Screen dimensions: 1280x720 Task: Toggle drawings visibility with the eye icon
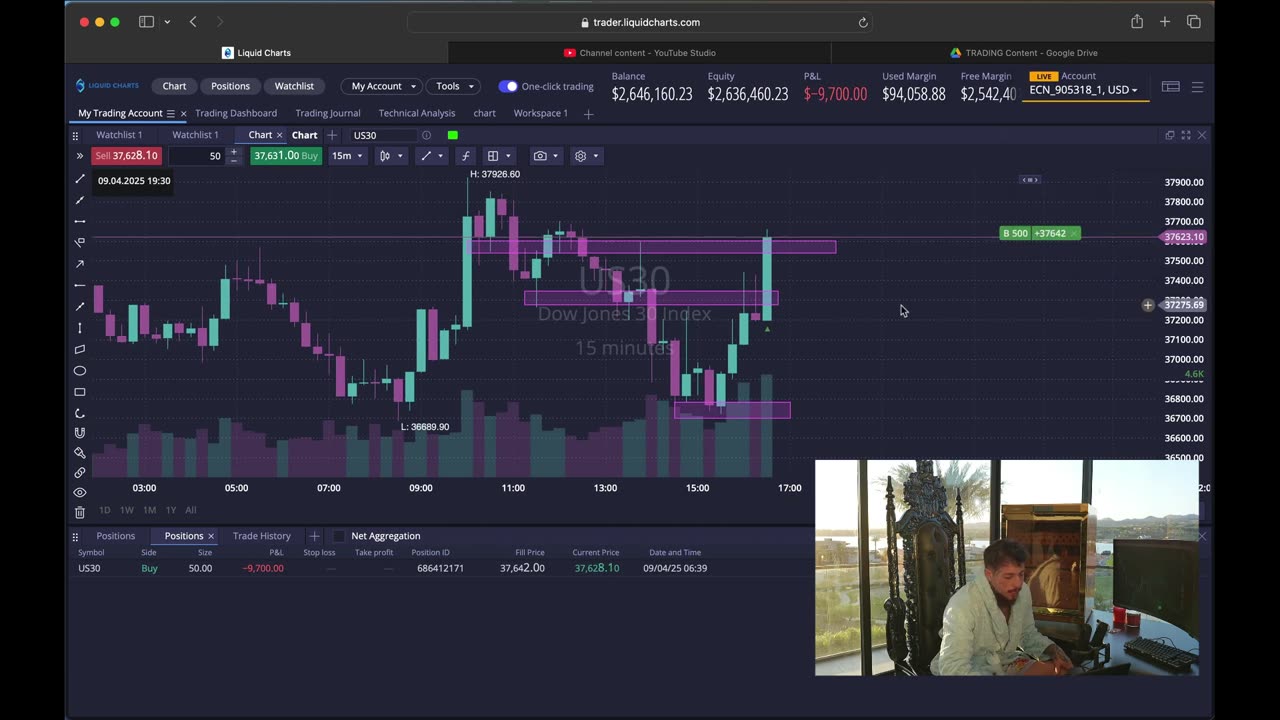tap(80, 492)
